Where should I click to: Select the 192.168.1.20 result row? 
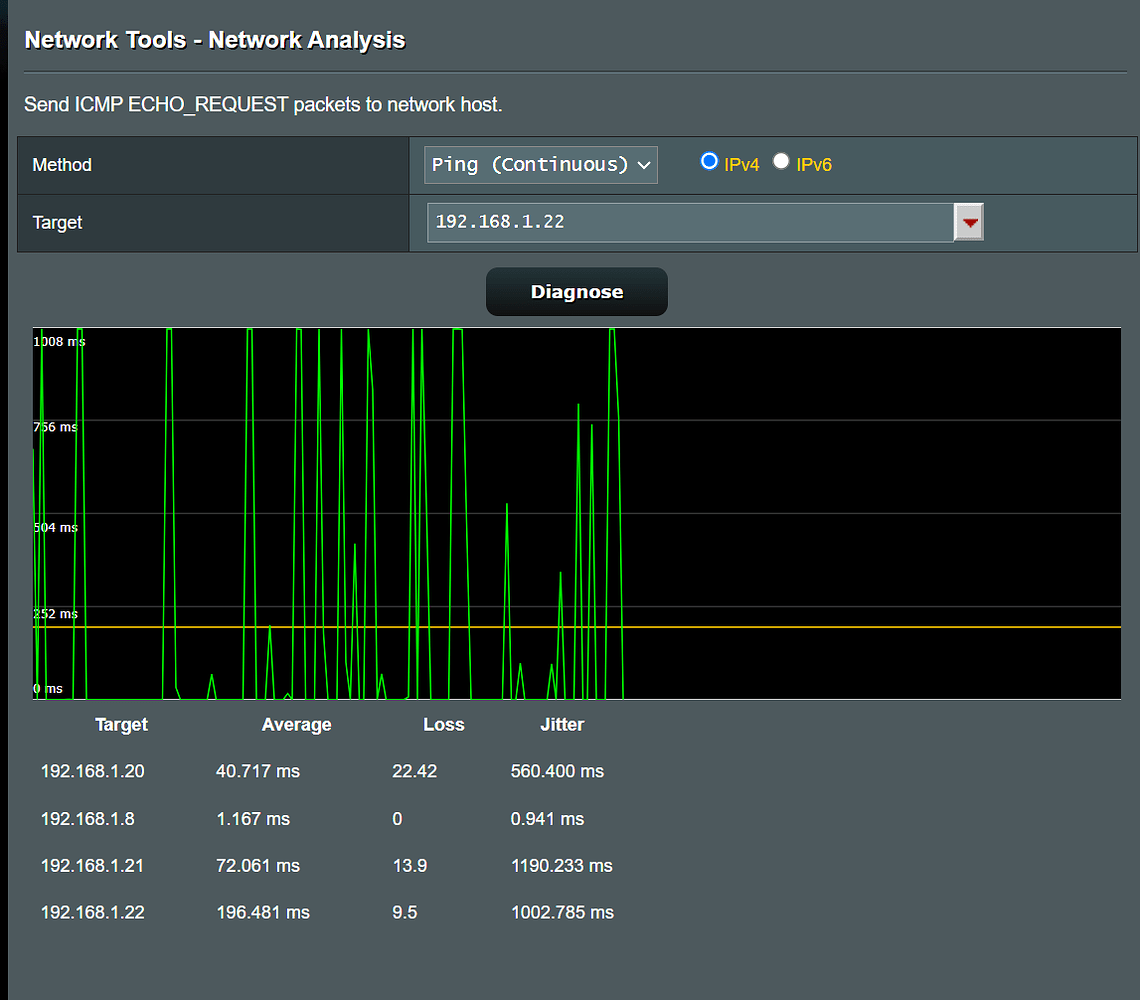click(x=92, y=771)
